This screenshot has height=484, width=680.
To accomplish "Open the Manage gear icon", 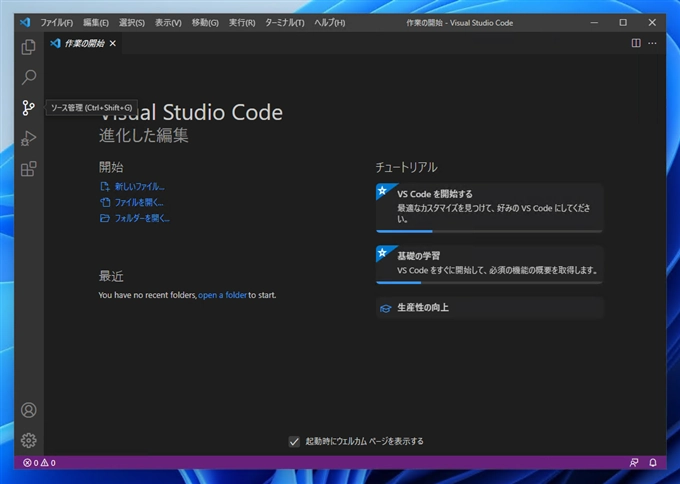I will click(x=29, y=440).
